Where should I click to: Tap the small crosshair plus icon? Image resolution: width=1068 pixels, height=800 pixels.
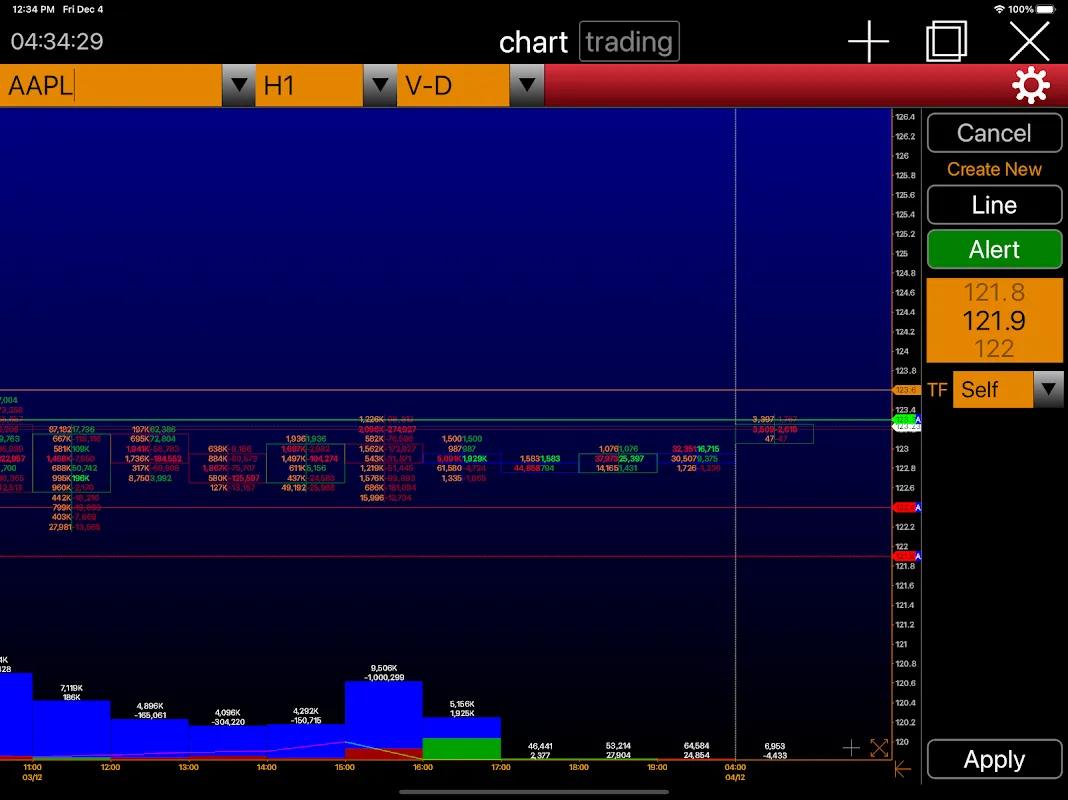coord(851,748)
